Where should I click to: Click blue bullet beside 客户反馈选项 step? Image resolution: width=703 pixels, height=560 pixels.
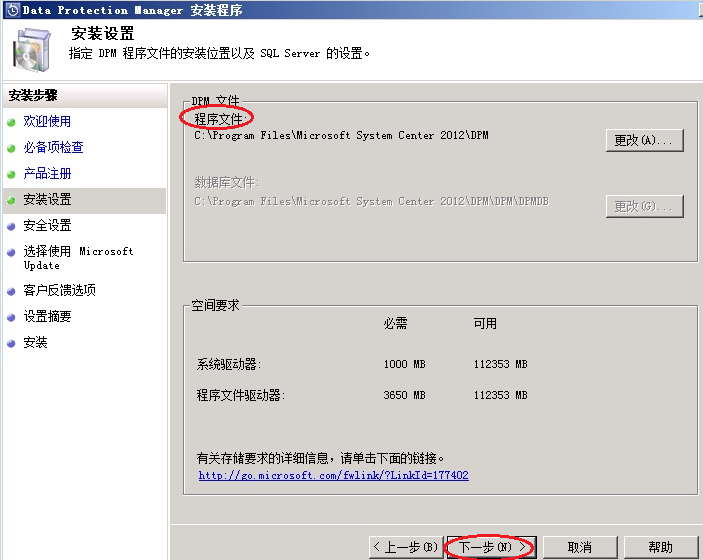click(x=11, y=291)
